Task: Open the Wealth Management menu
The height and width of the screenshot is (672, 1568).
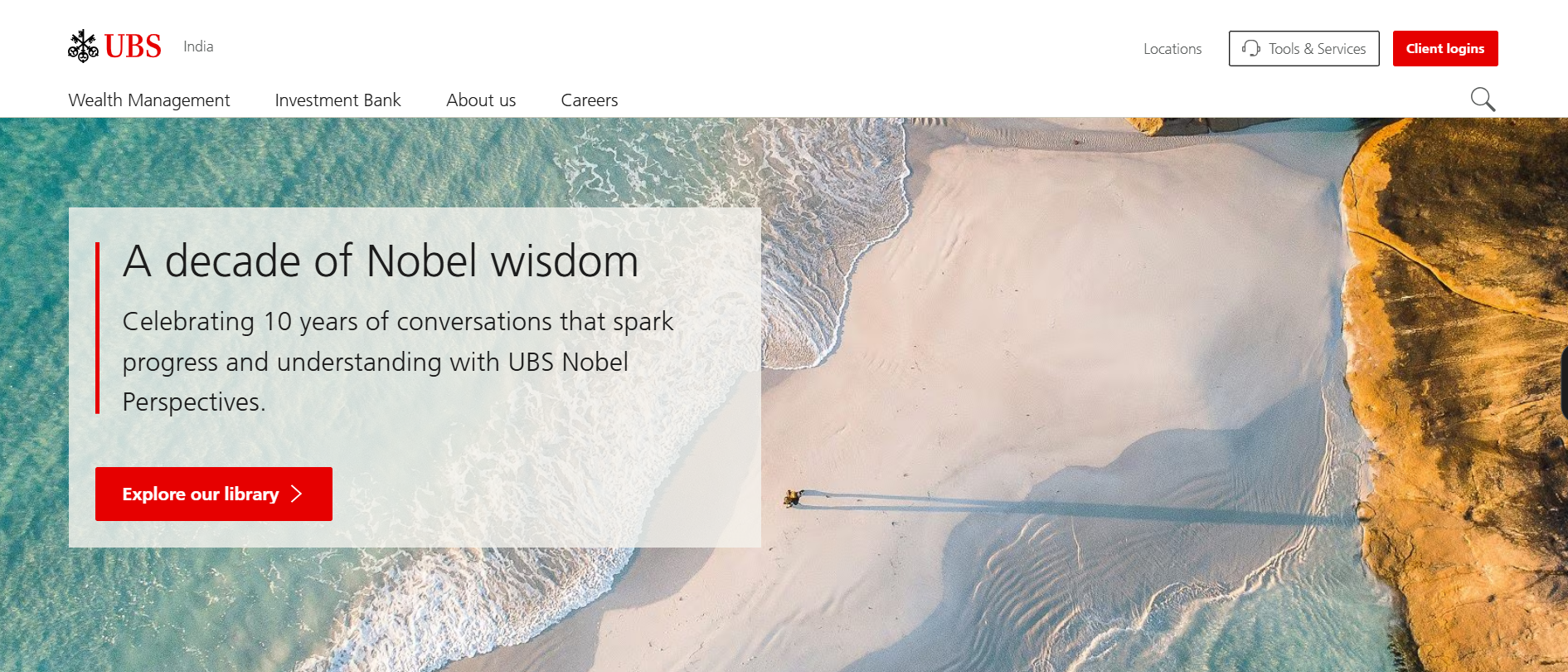Action: [149, 100]
